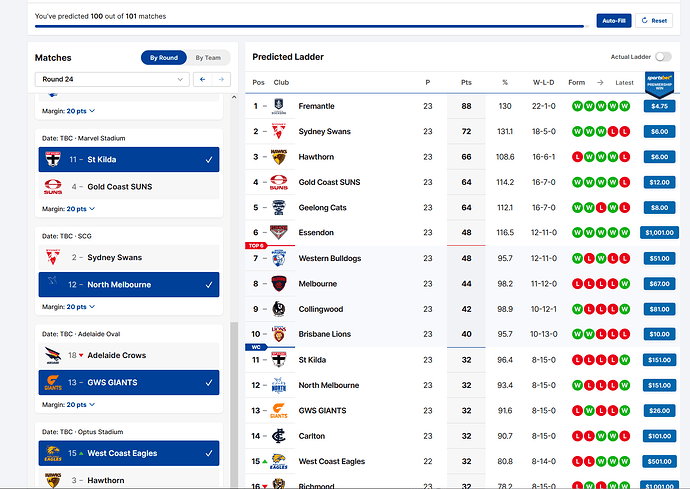
Task: Click the Collingwood logo in ladder
Action: click(x=279, y=309)
